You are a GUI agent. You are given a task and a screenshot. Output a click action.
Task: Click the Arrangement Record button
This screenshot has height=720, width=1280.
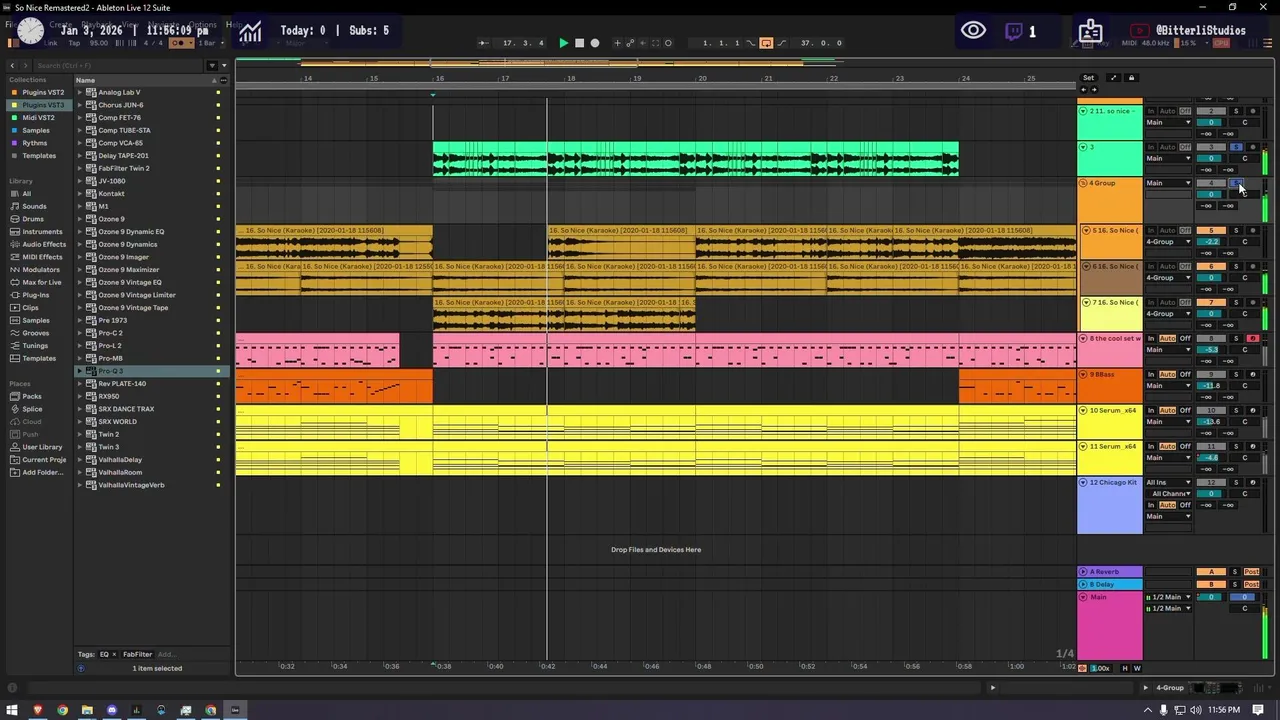pos(595,43)
